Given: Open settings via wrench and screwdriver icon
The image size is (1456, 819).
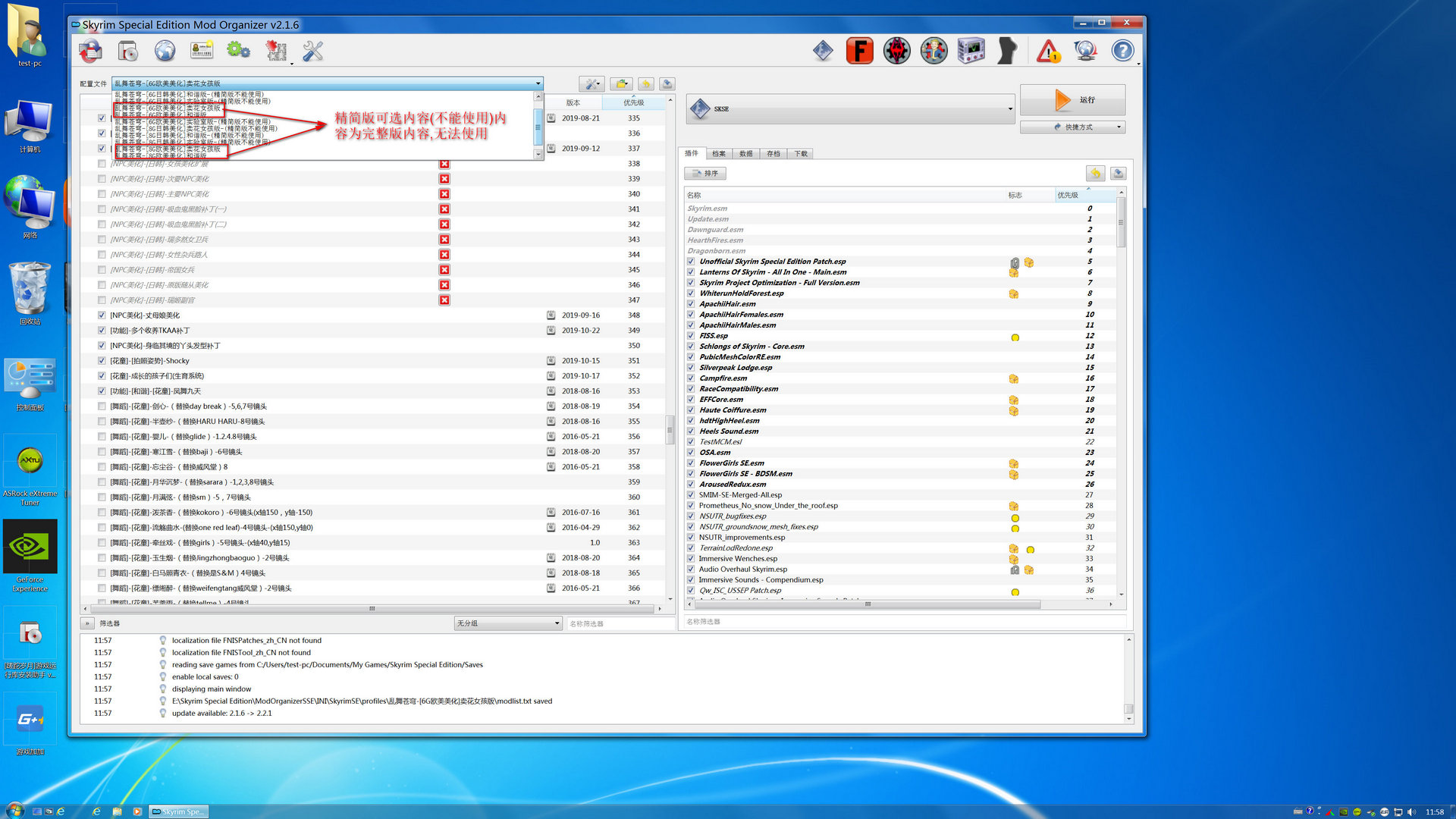Looking at the screenshot, I should tap(312, 51).
